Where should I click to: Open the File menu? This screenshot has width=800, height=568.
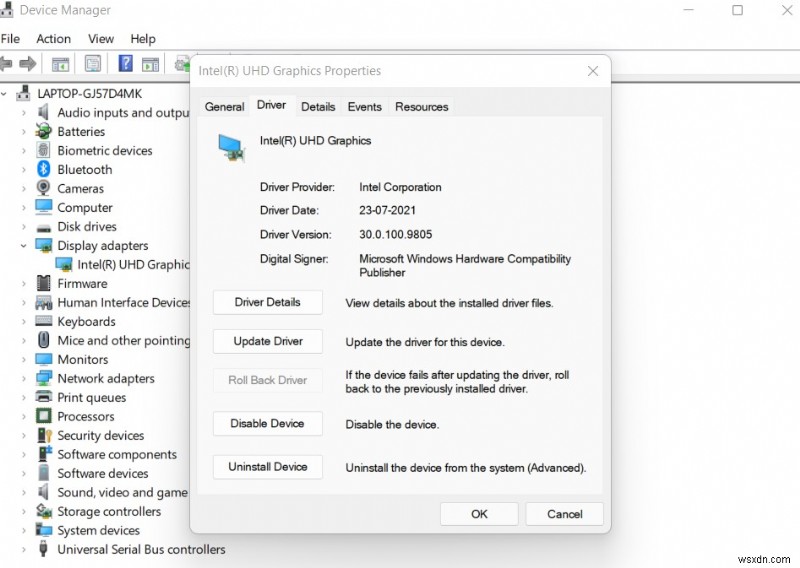pos(10,39)
